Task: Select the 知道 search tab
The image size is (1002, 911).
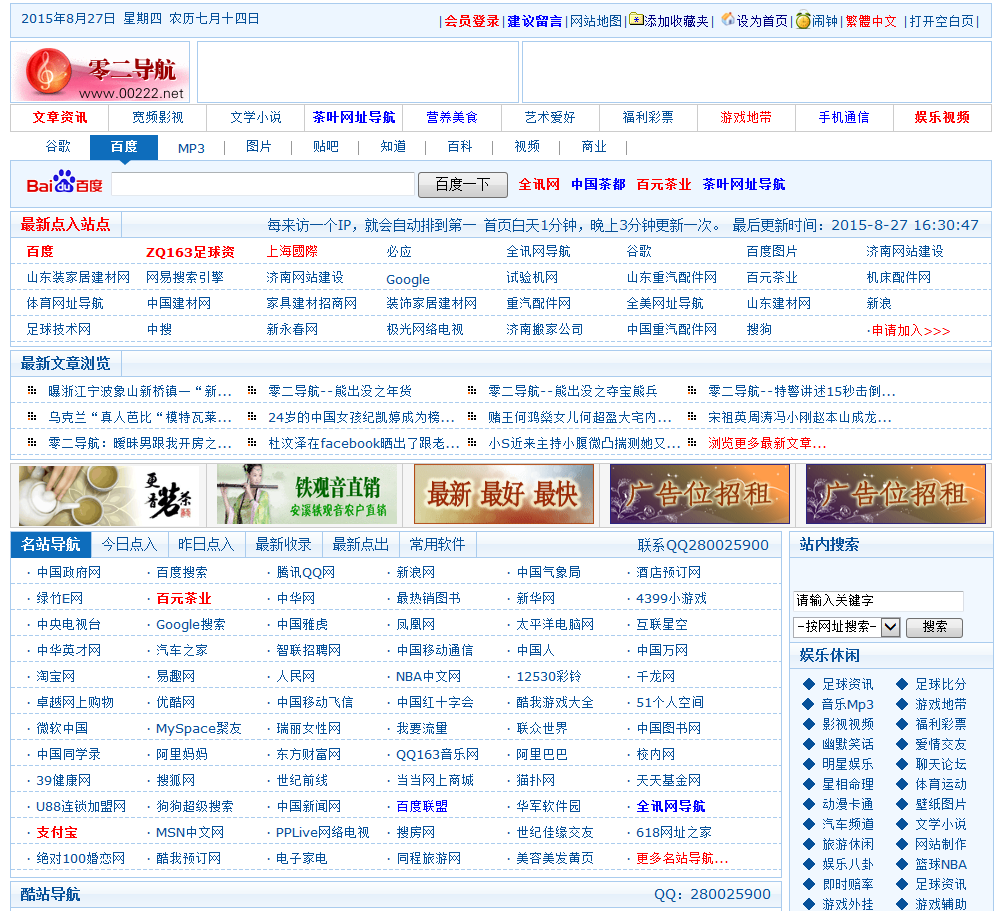Action: click(x=393, y=147)
